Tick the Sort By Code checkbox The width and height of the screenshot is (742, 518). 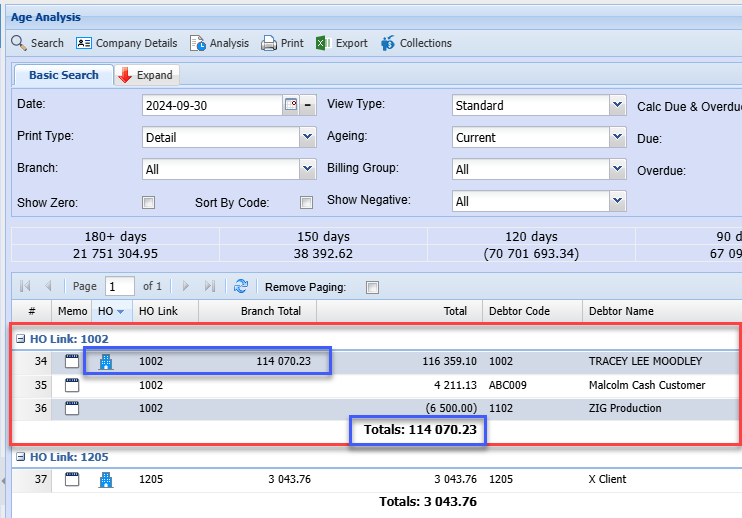[x=307, y=203]
